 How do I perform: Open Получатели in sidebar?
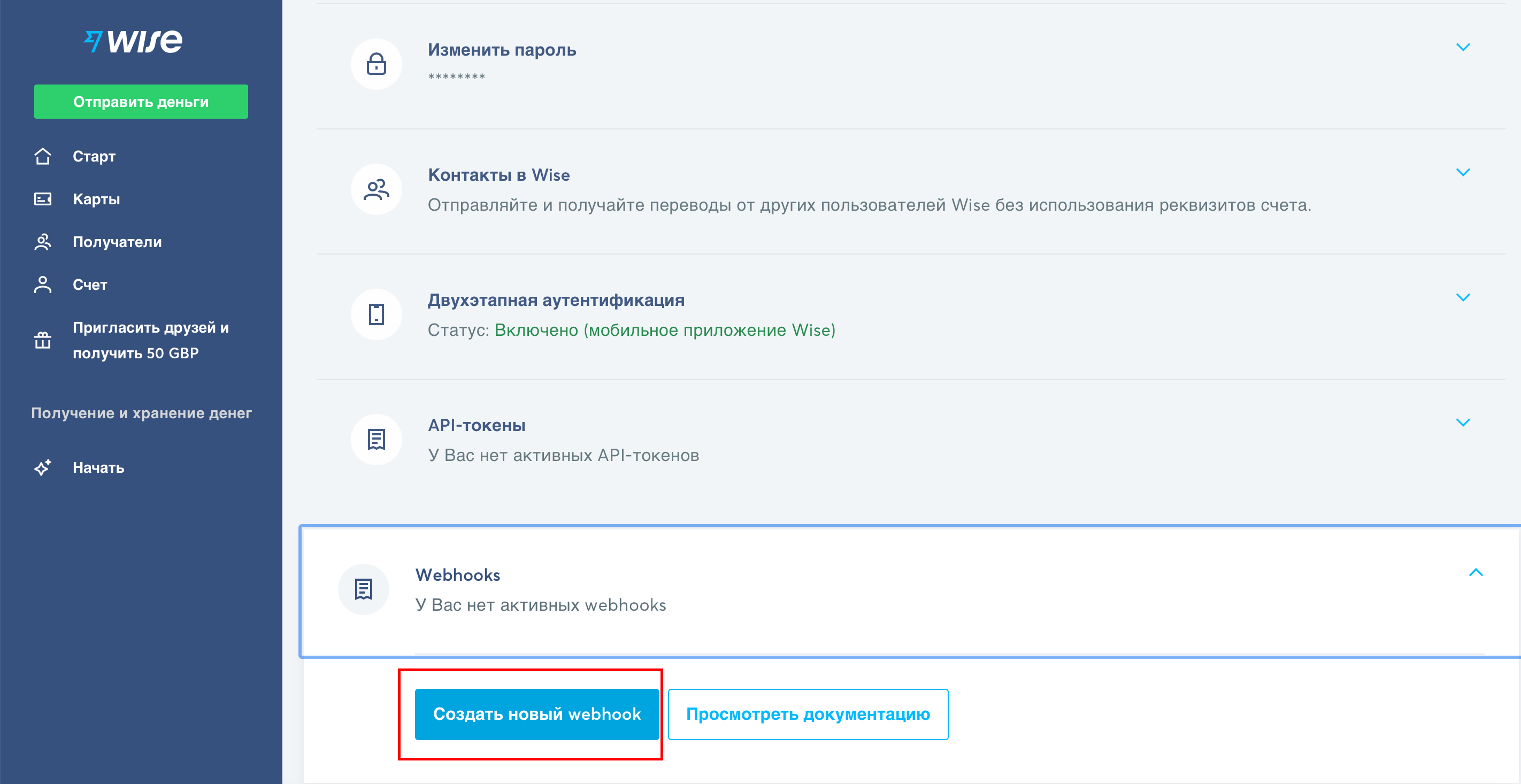tap(117, 242)
